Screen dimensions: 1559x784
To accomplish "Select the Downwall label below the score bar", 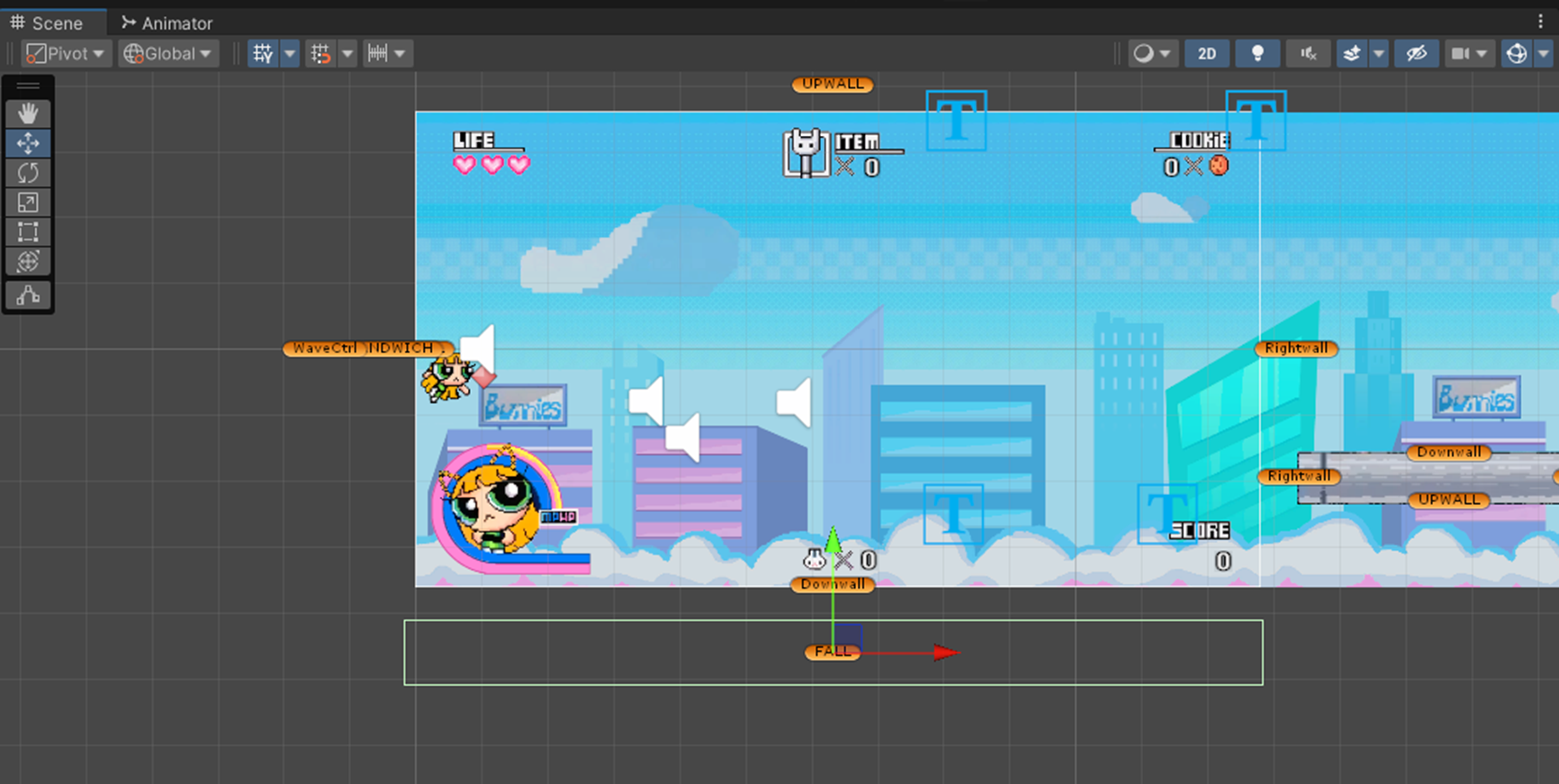I will point(833,584).
